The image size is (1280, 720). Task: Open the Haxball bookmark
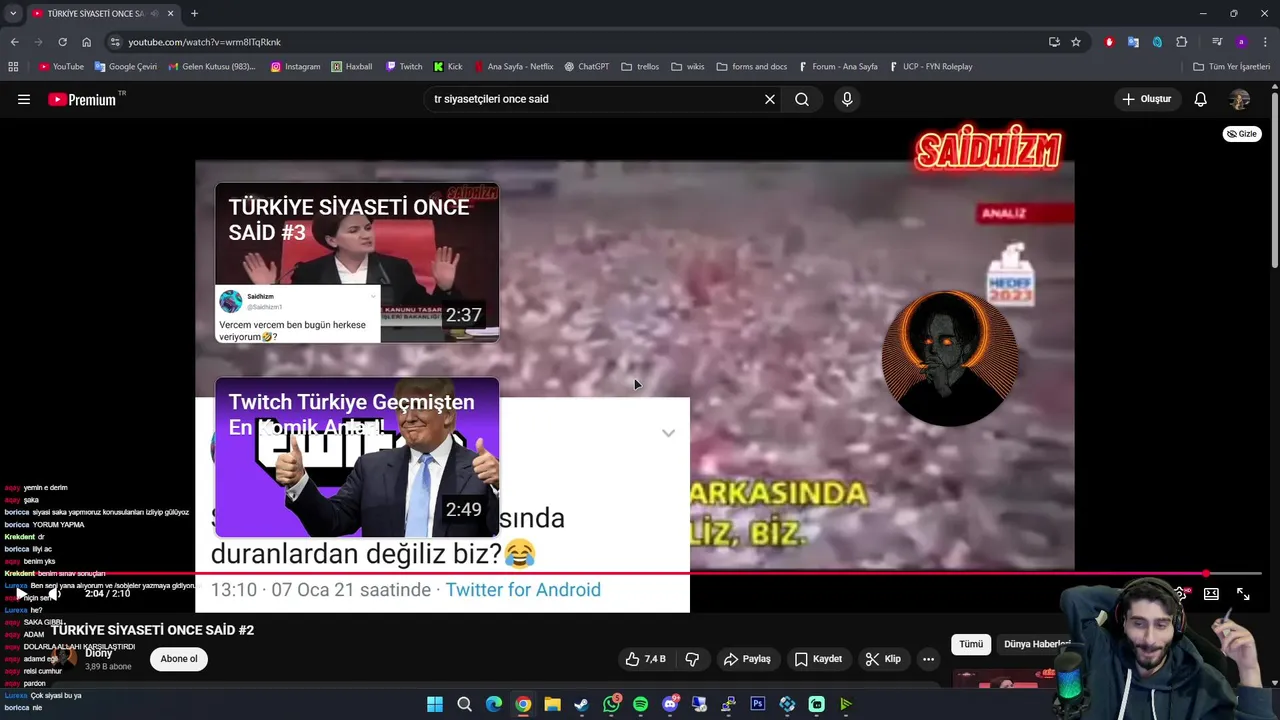click(352, 67)
